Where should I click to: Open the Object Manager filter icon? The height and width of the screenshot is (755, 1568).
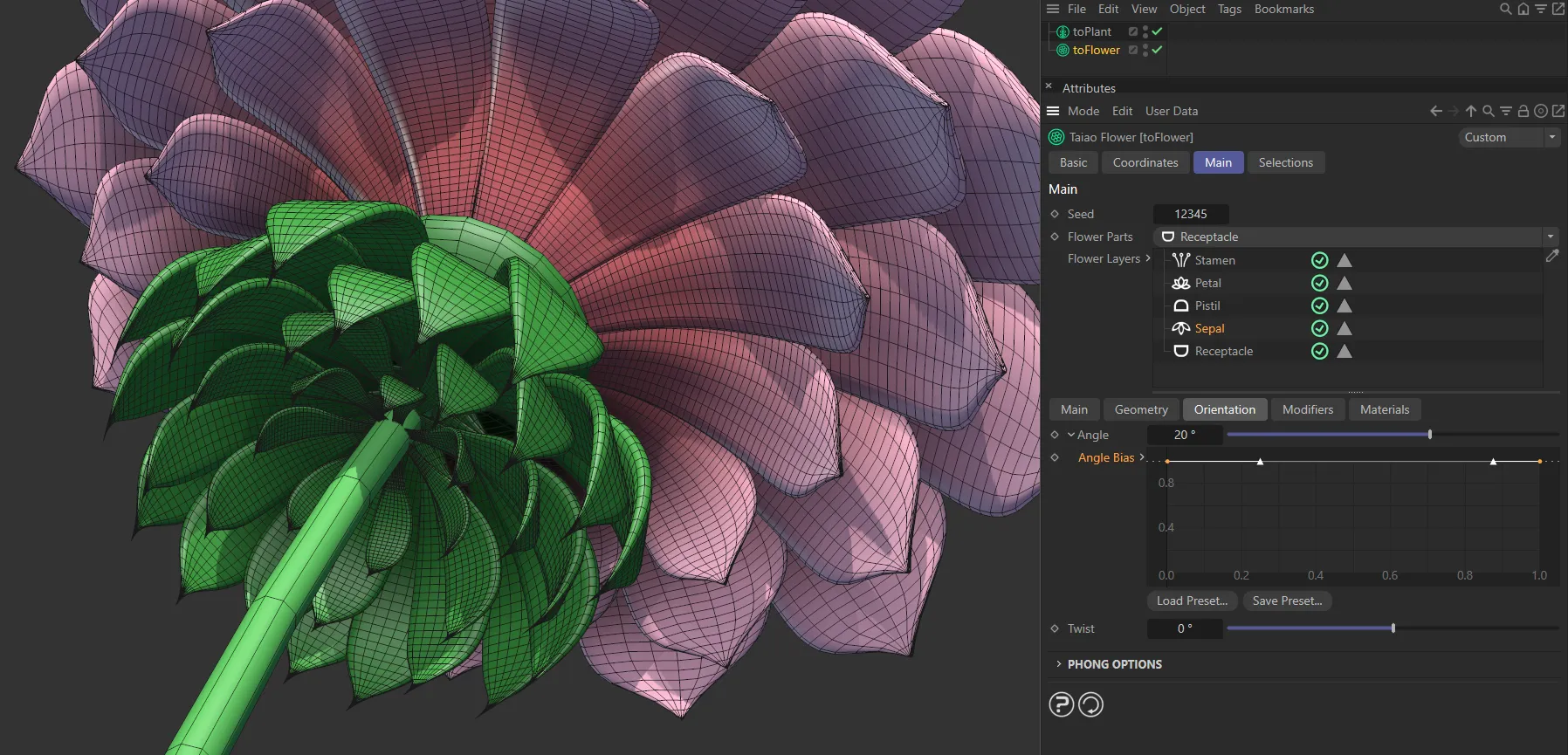tap(1541, 9)
